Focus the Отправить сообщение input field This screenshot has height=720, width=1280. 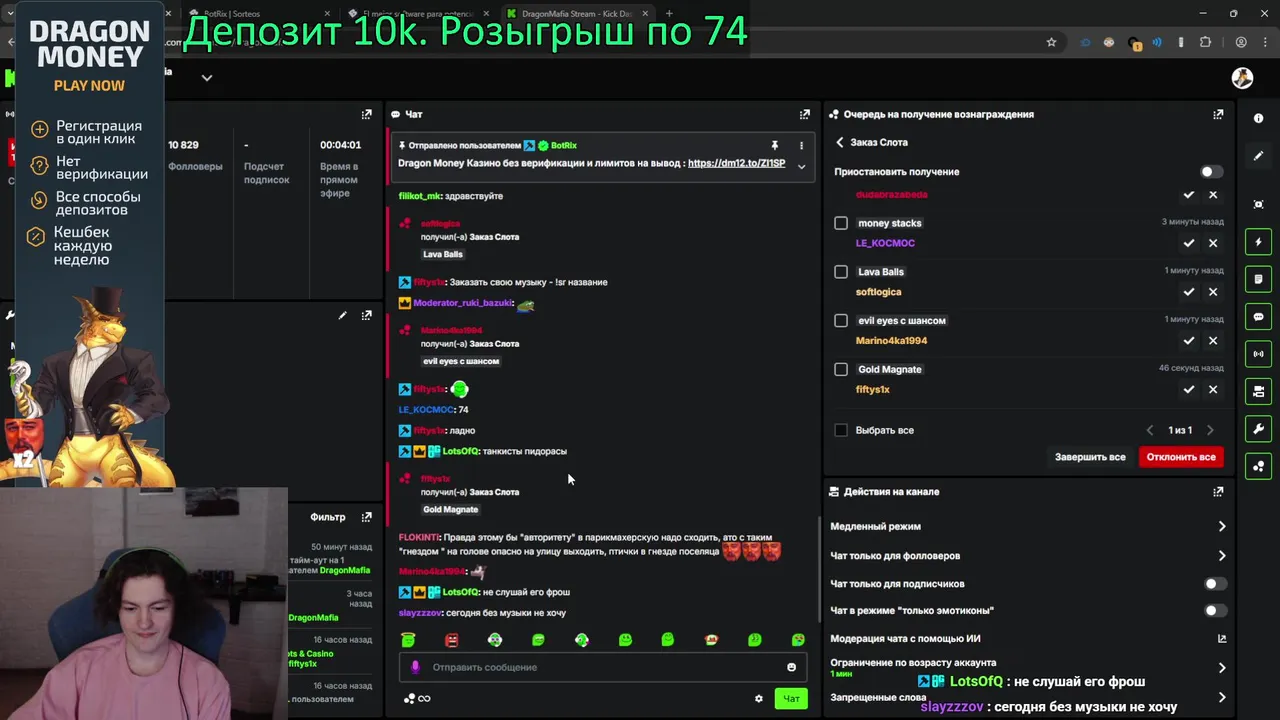pyautogui.click(x=605, y=667)
